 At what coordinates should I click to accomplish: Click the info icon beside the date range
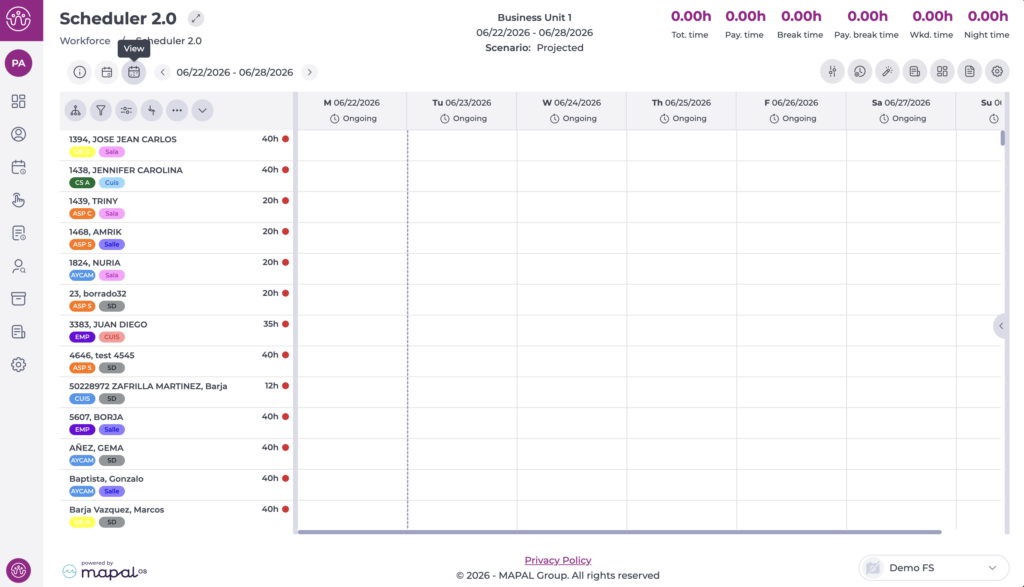pyautogui.click(x=80, y=72)
